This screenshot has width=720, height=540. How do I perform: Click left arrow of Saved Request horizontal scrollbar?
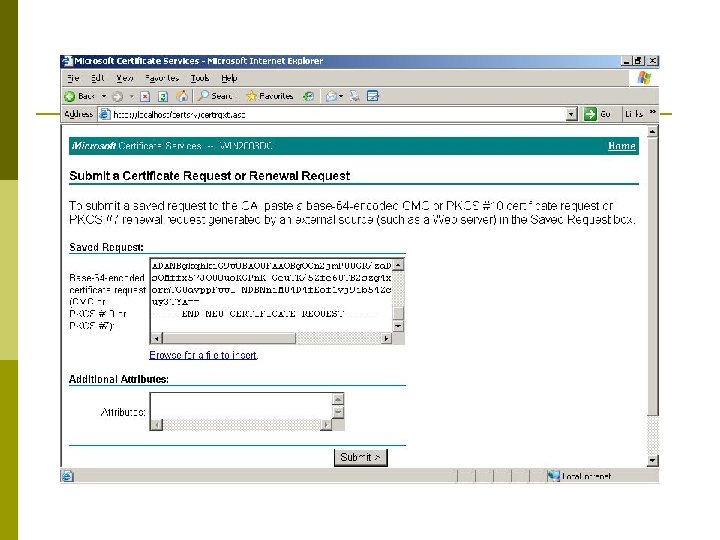[157, 338]
